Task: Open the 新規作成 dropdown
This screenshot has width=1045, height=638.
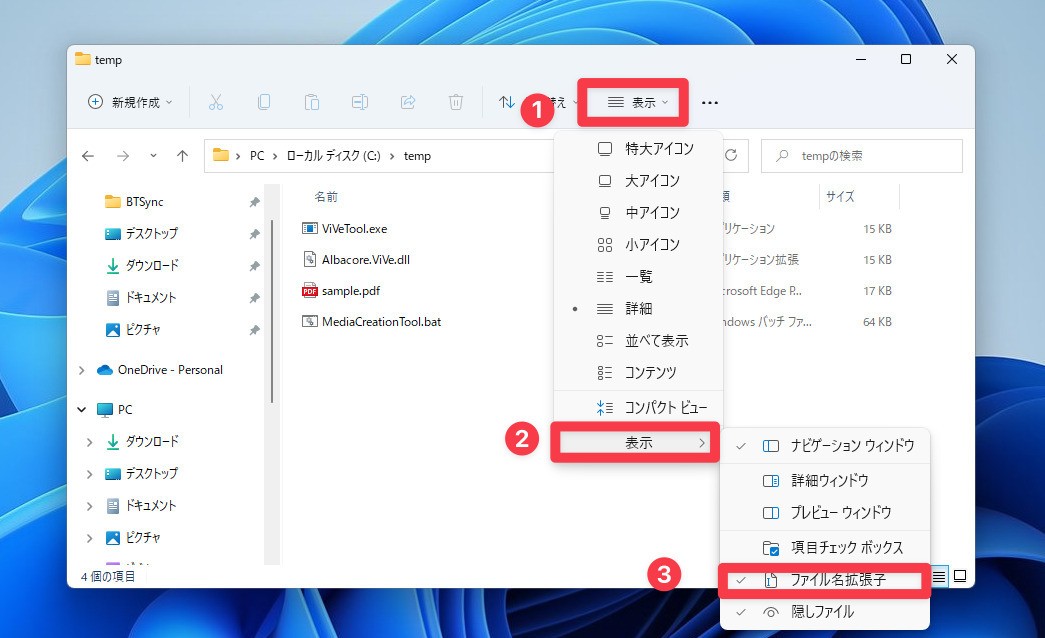Action: tap(130, 102)
